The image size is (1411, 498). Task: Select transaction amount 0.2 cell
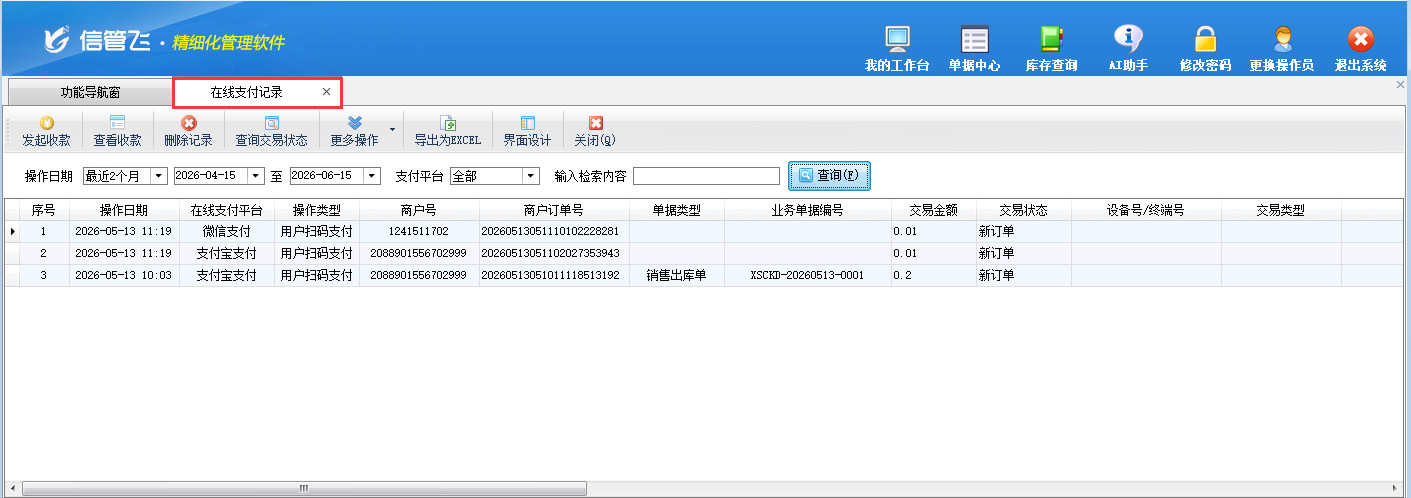point(934,275)
